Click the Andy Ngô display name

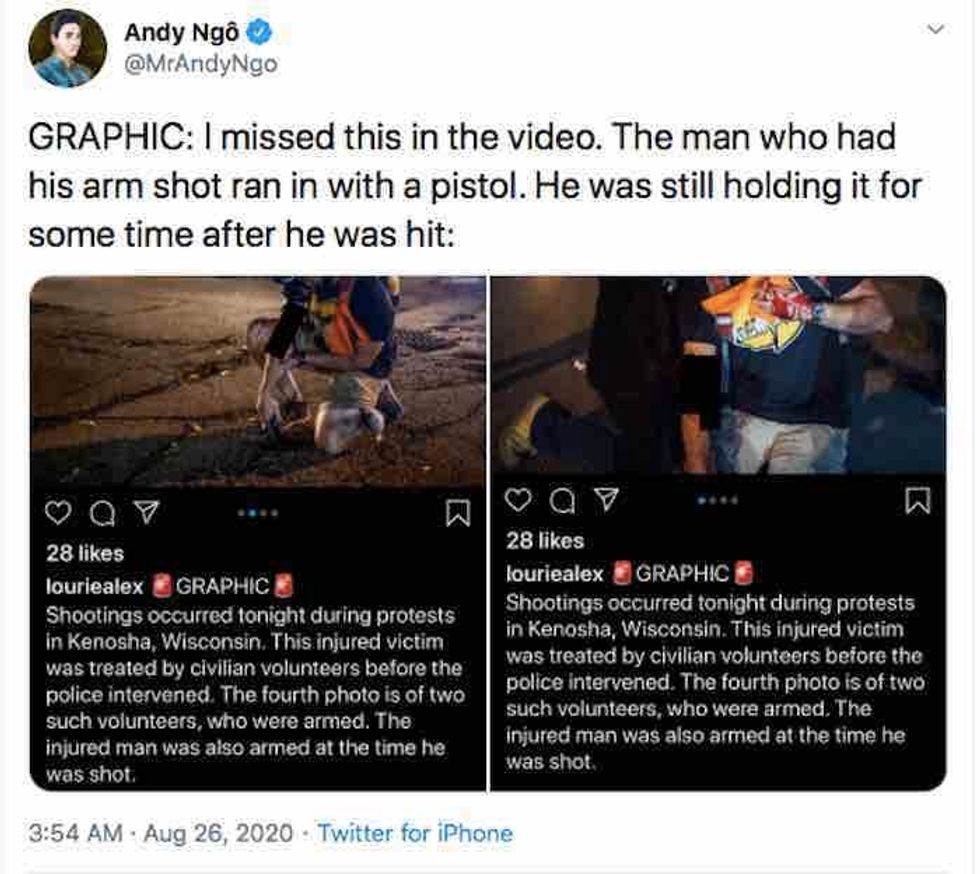pos(182,33)
